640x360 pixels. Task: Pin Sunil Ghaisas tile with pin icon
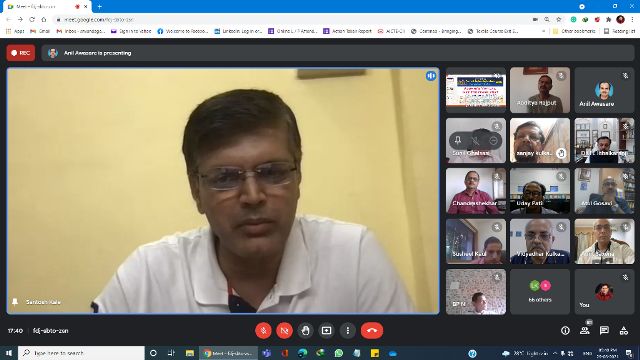pos(458,141)
